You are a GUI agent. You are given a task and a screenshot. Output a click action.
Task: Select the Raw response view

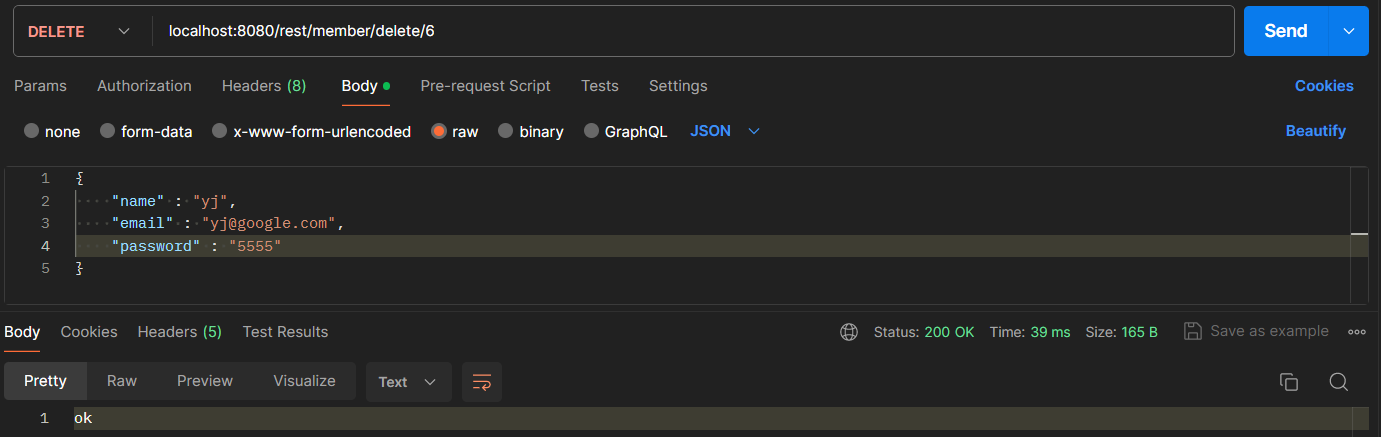click(x=122, y=381)
